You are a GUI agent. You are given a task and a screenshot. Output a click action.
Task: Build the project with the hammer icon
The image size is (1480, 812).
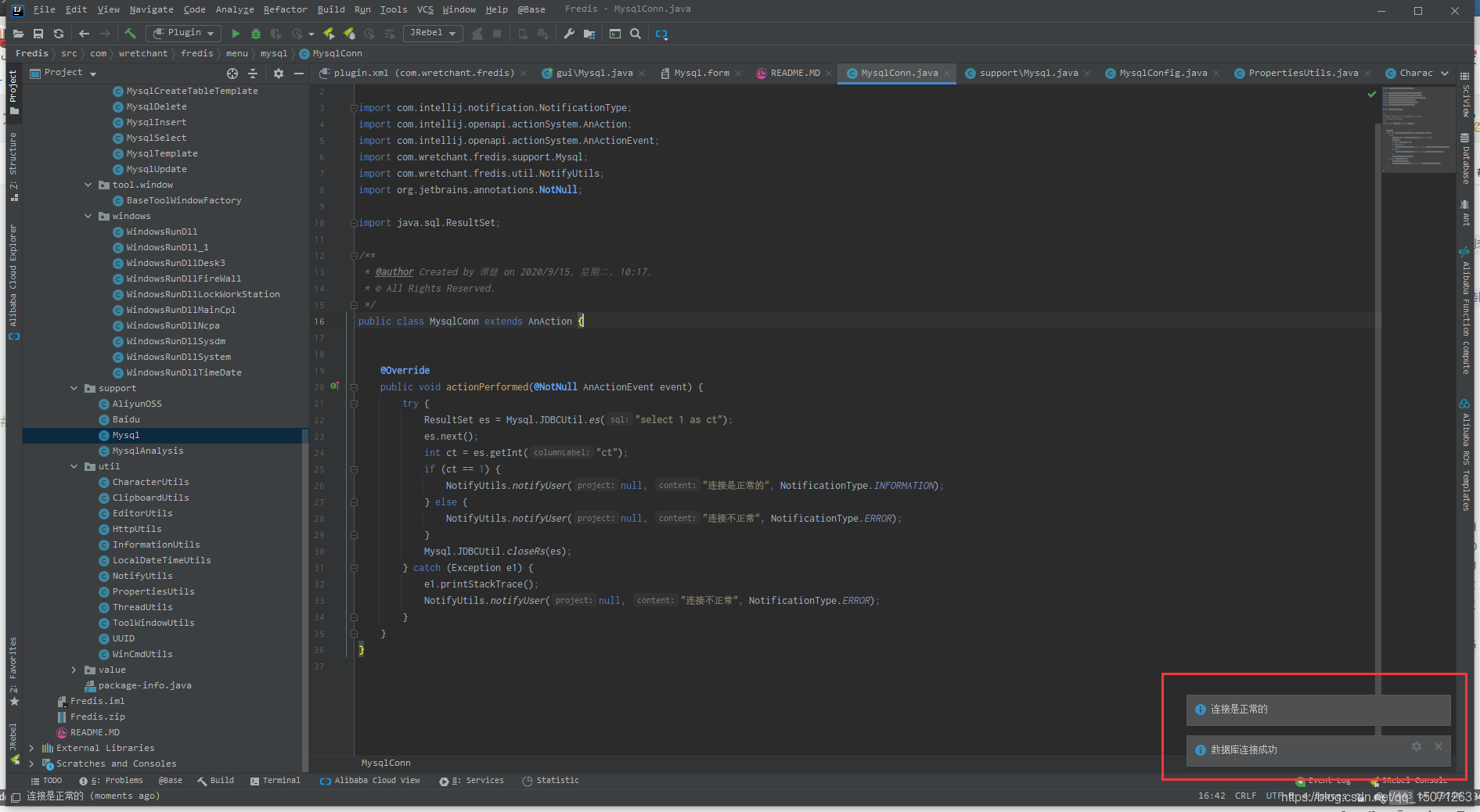point(131,34)
